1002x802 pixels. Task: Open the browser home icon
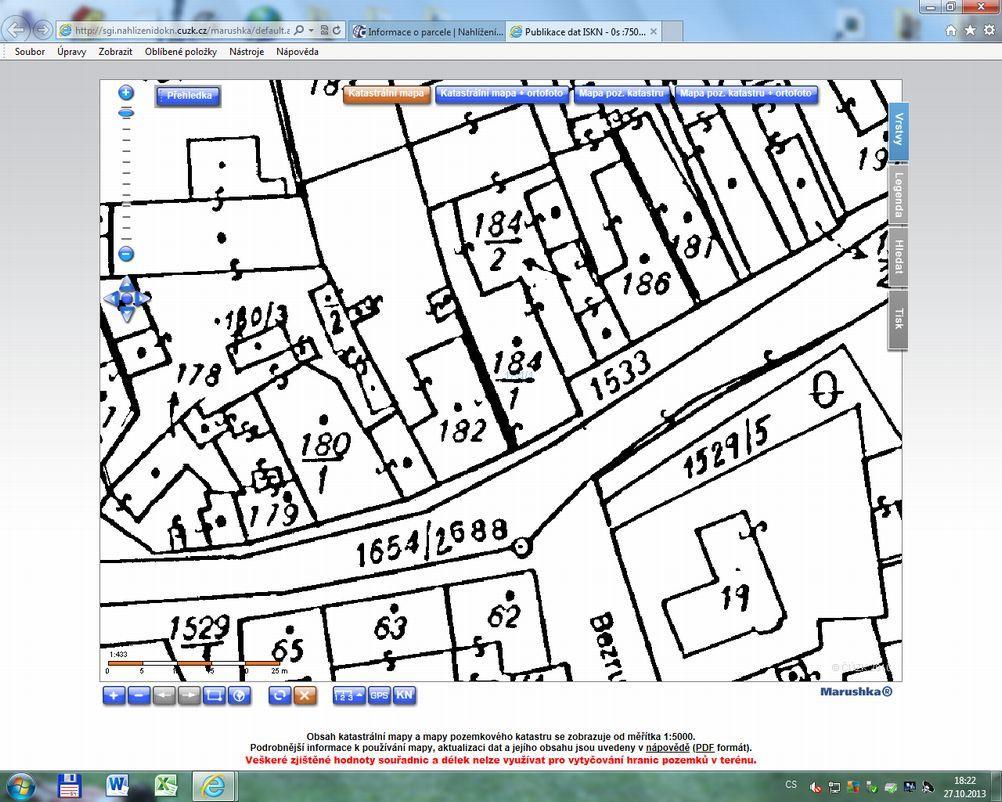pos(951,30)
